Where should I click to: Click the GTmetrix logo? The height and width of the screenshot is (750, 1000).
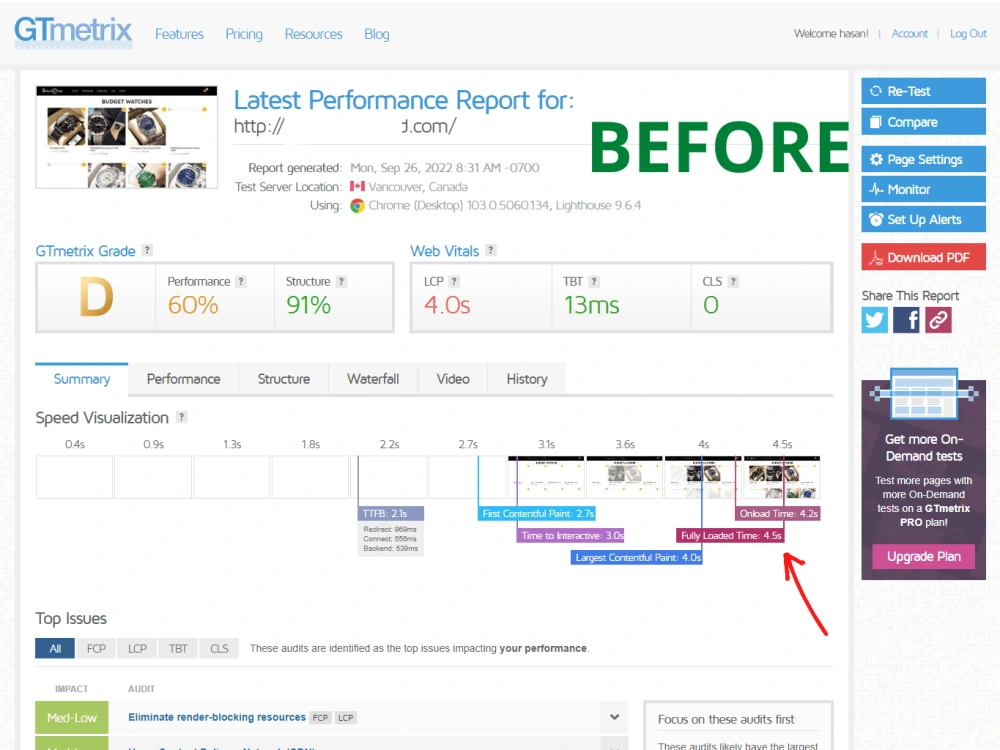click(73, 31)
